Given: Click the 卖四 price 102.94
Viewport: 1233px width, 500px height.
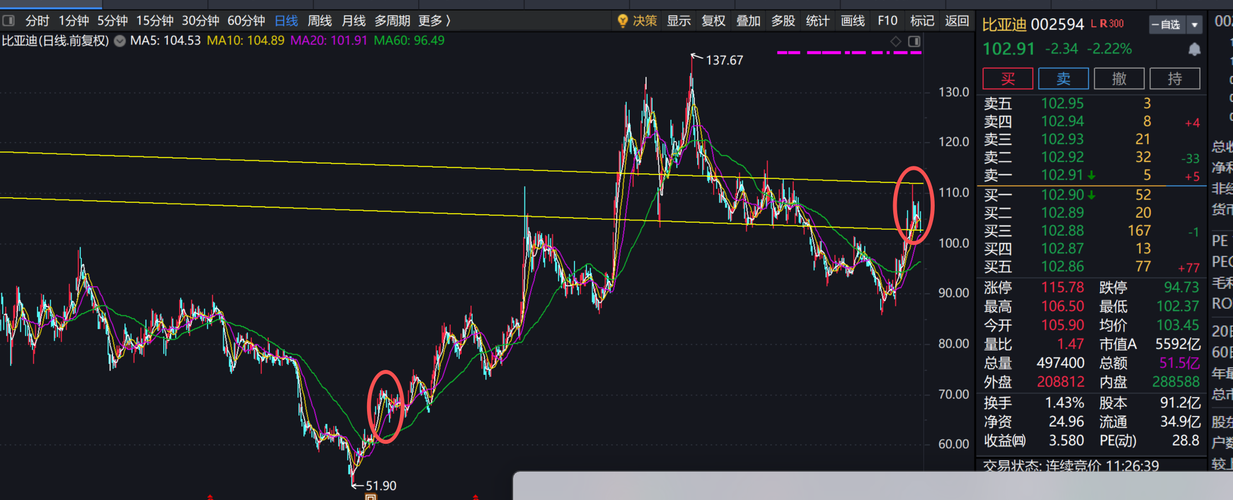Looking at the screenshot, I should pyautogui.click(x=1062, y=121).
